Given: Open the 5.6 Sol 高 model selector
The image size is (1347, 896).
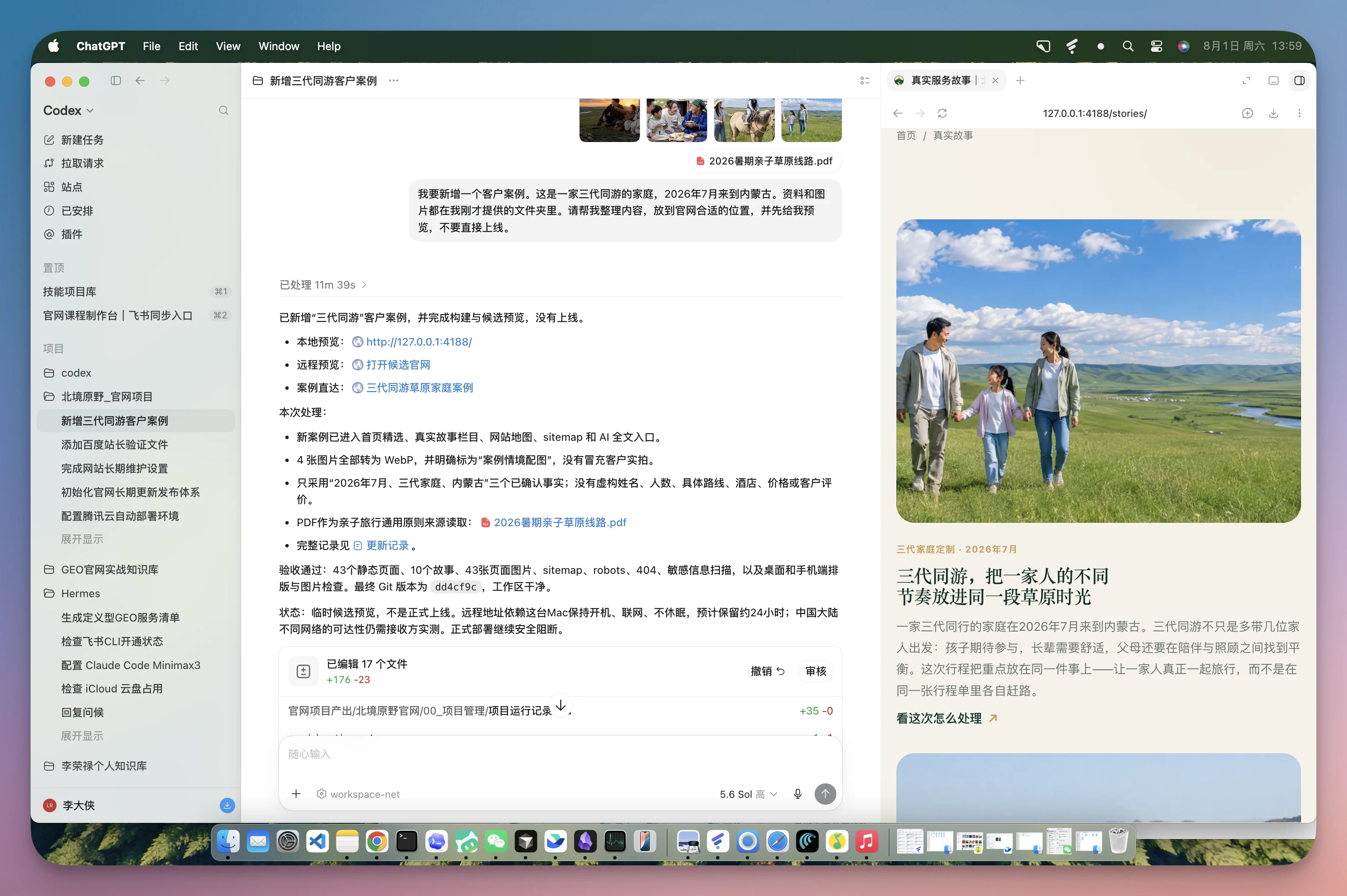Looking at the screenshot, I should pyautogui.click(x=748, y=794).
